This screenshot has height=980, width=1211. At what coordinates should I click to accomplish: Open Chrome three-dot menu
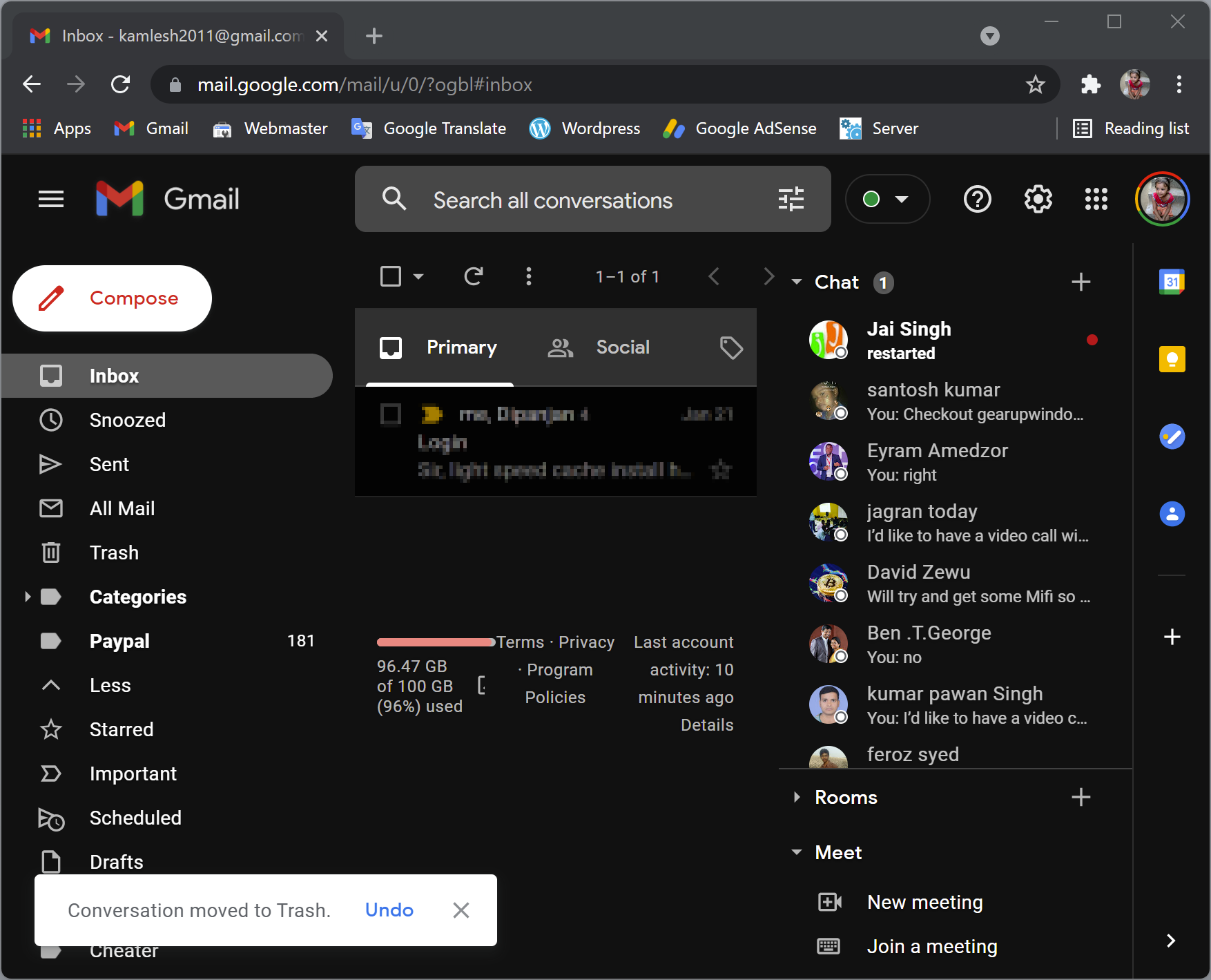click(x=1179, y=85)
